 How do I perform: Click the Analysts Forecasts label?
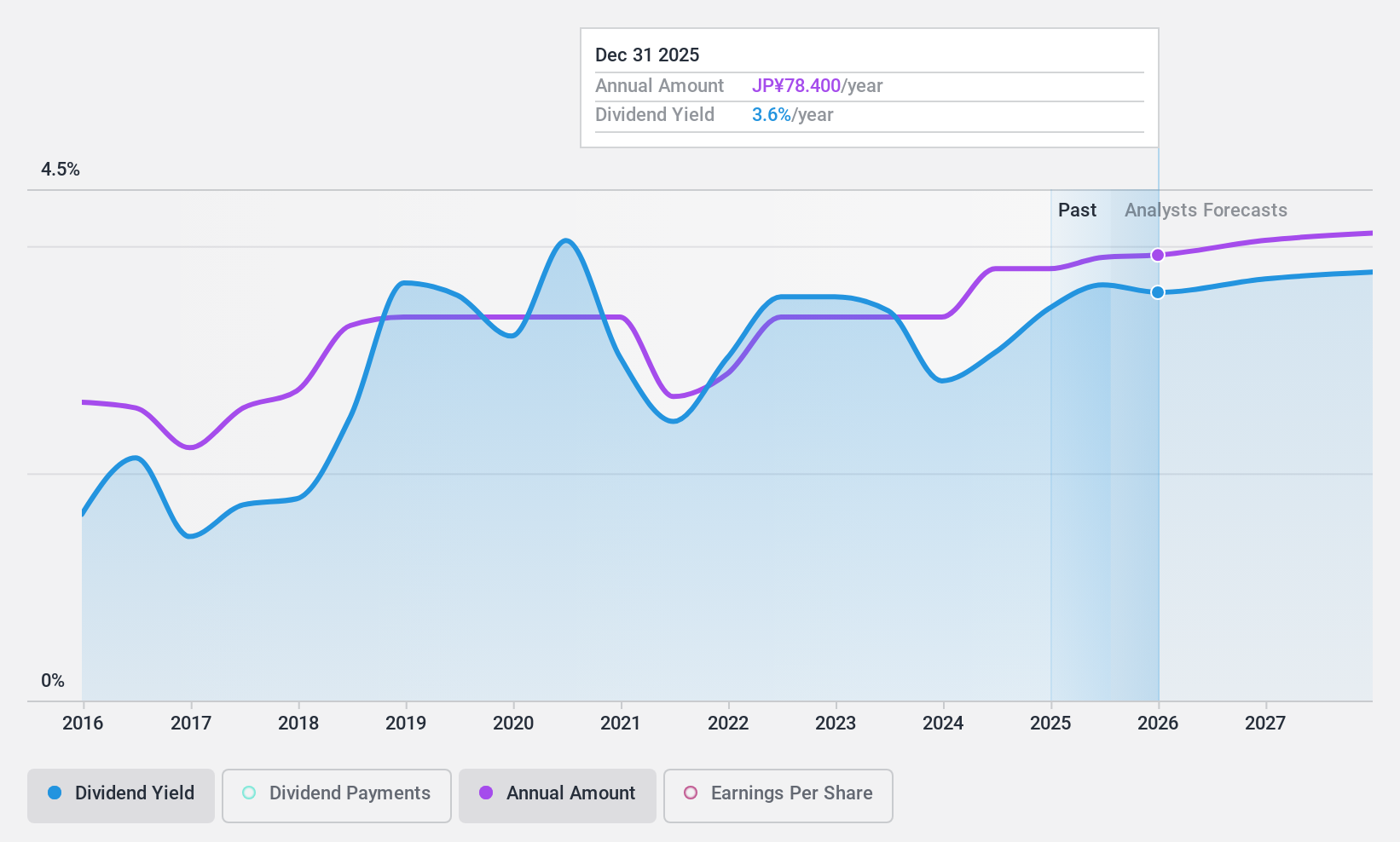pos(1206,210)
